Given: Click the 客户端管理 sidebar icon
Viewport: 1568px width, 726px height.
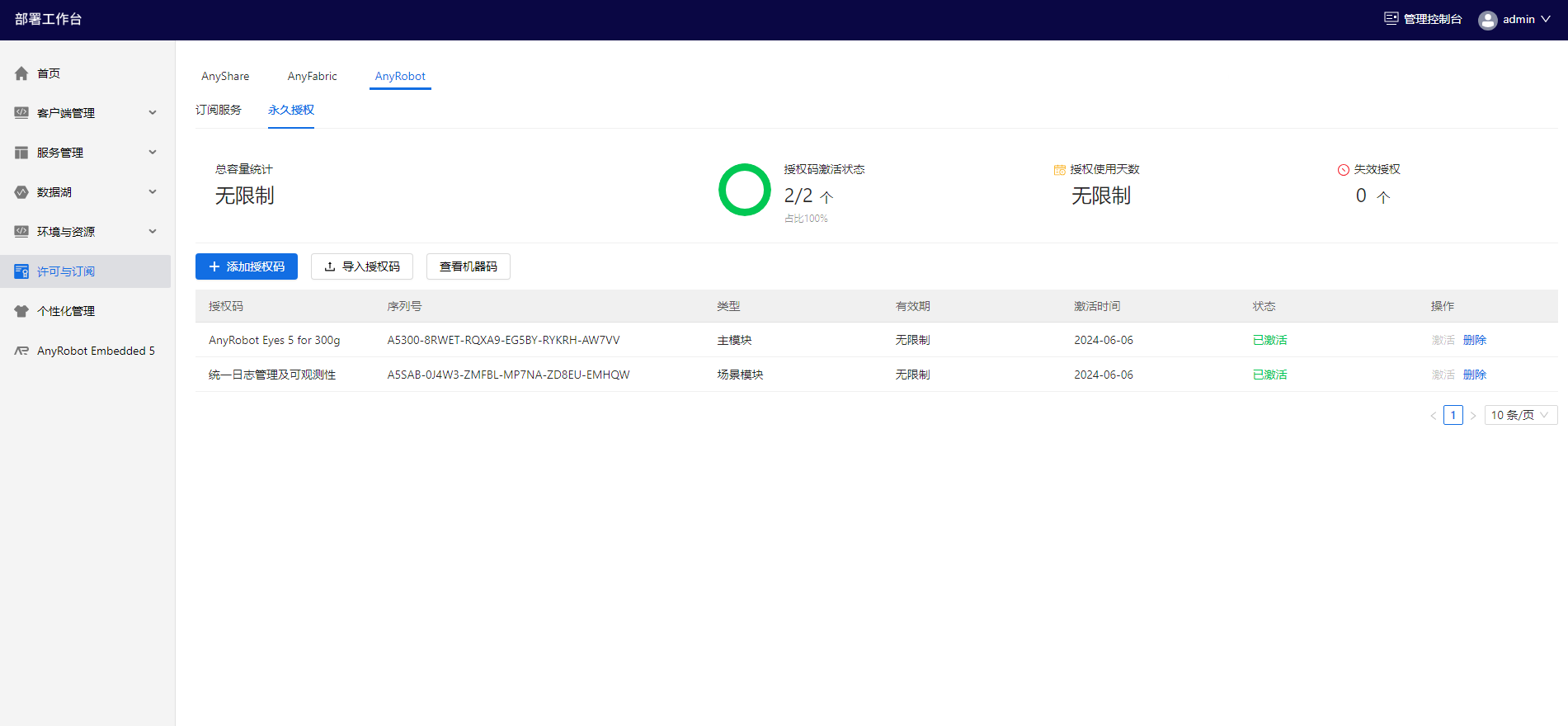Looking at the screenshot, I should tap(21, 113).
